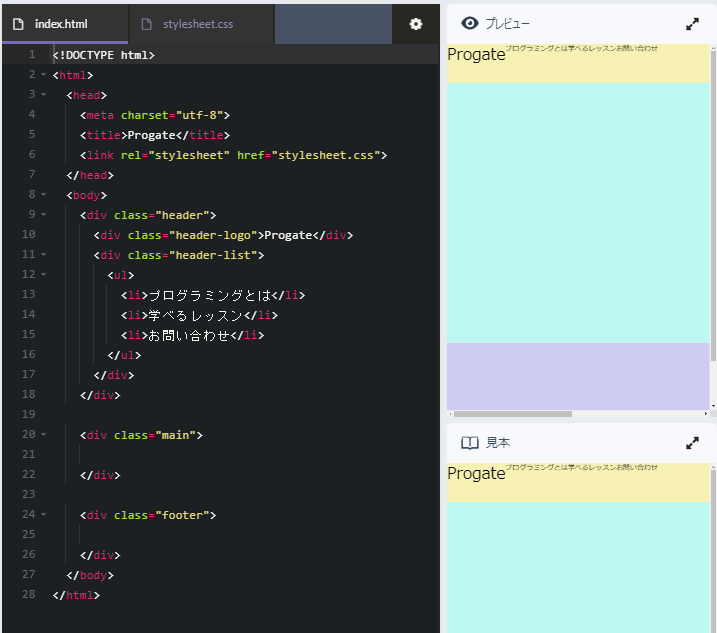The height and width of the screenshot is (633, 717).
Task: Collapse the header div fold on line 9
Action: pyautogui.click(x=43, y=215)
